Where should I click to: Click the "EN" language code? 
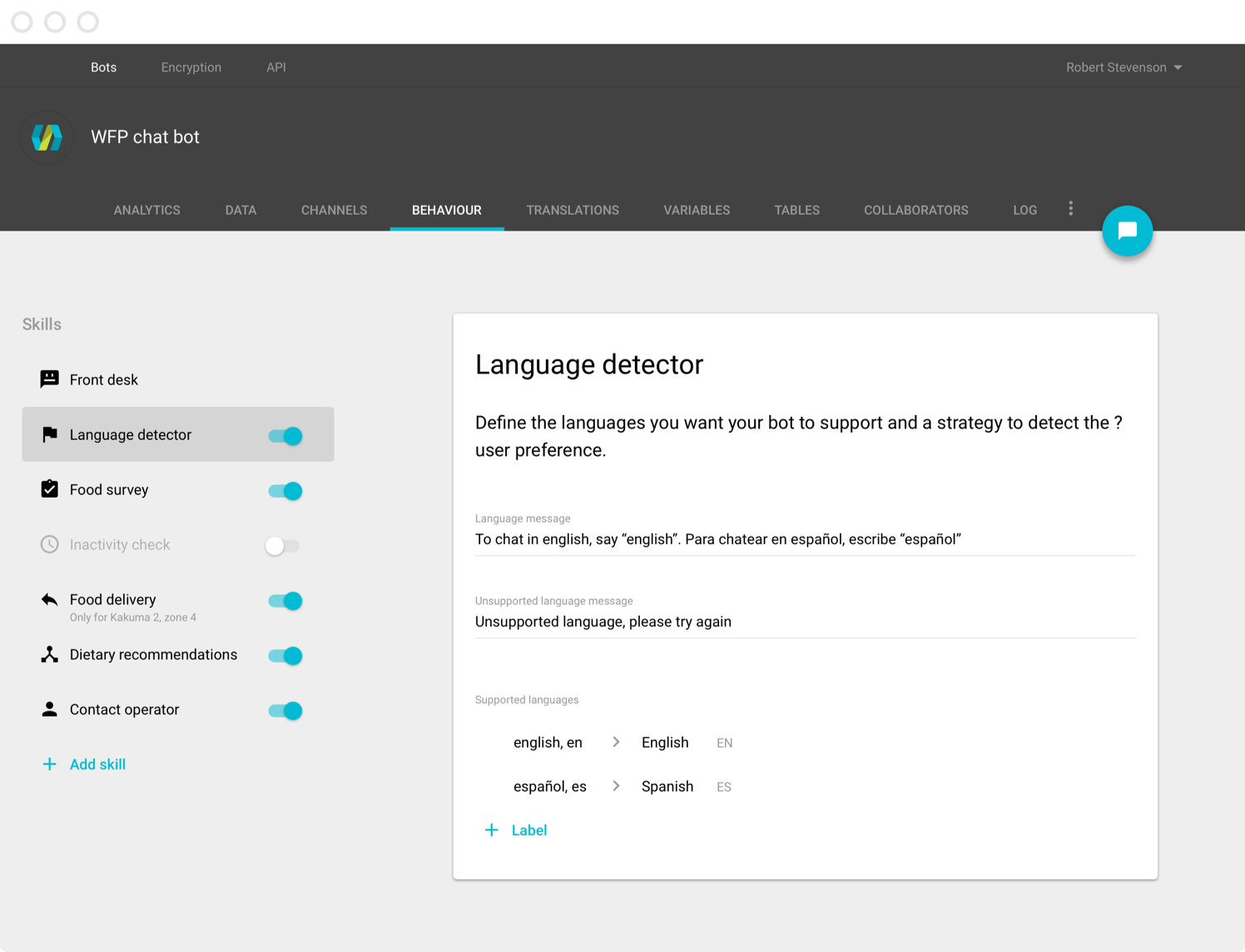pyautogui.click(x=724, y=743)
